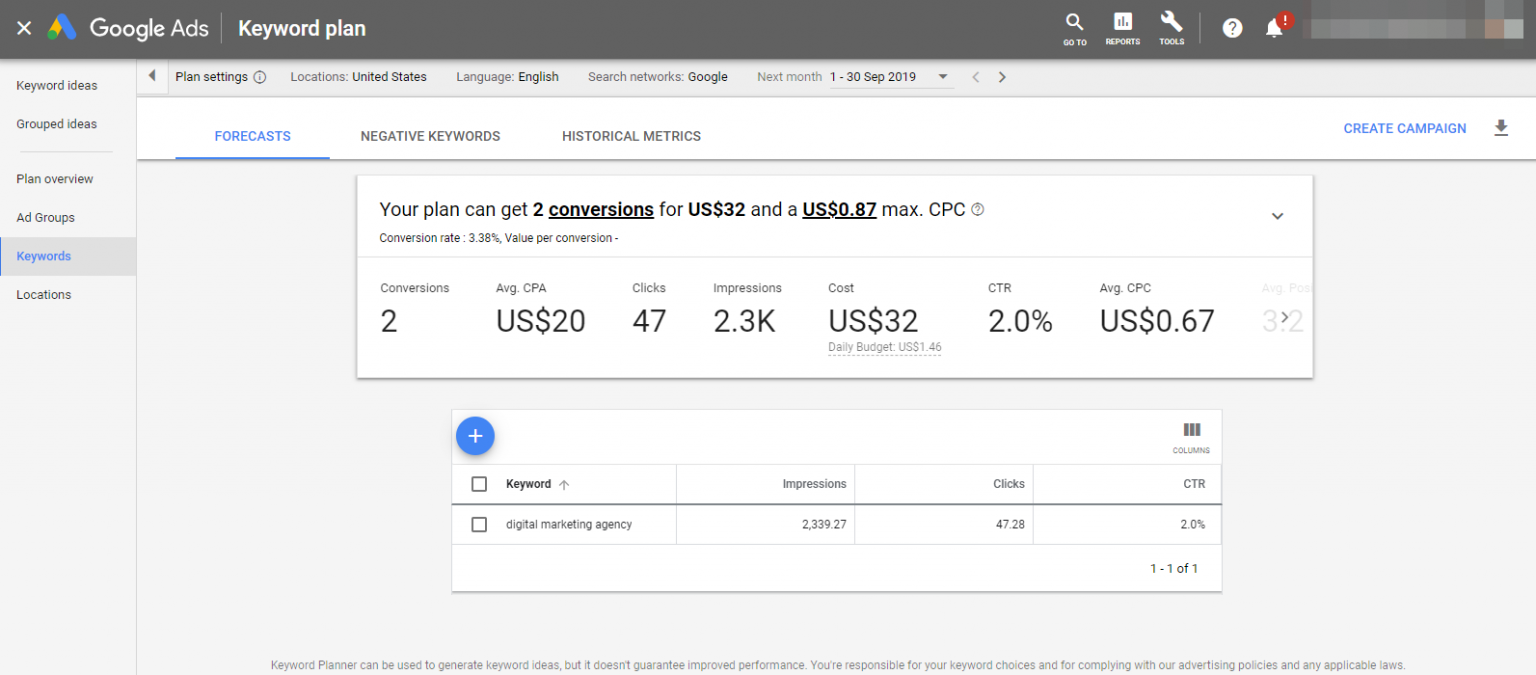The width and height of the screenshot is (1536, 675).
Task: Select all keywords with header checkbox
Action: (479, 483)
